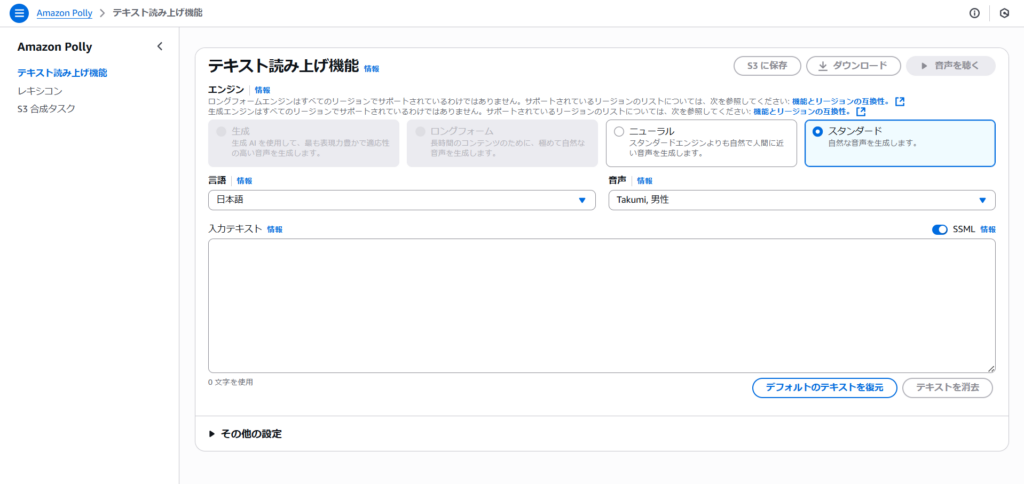
Task: Click the S3 に保存 button
Action: [767, 66]
